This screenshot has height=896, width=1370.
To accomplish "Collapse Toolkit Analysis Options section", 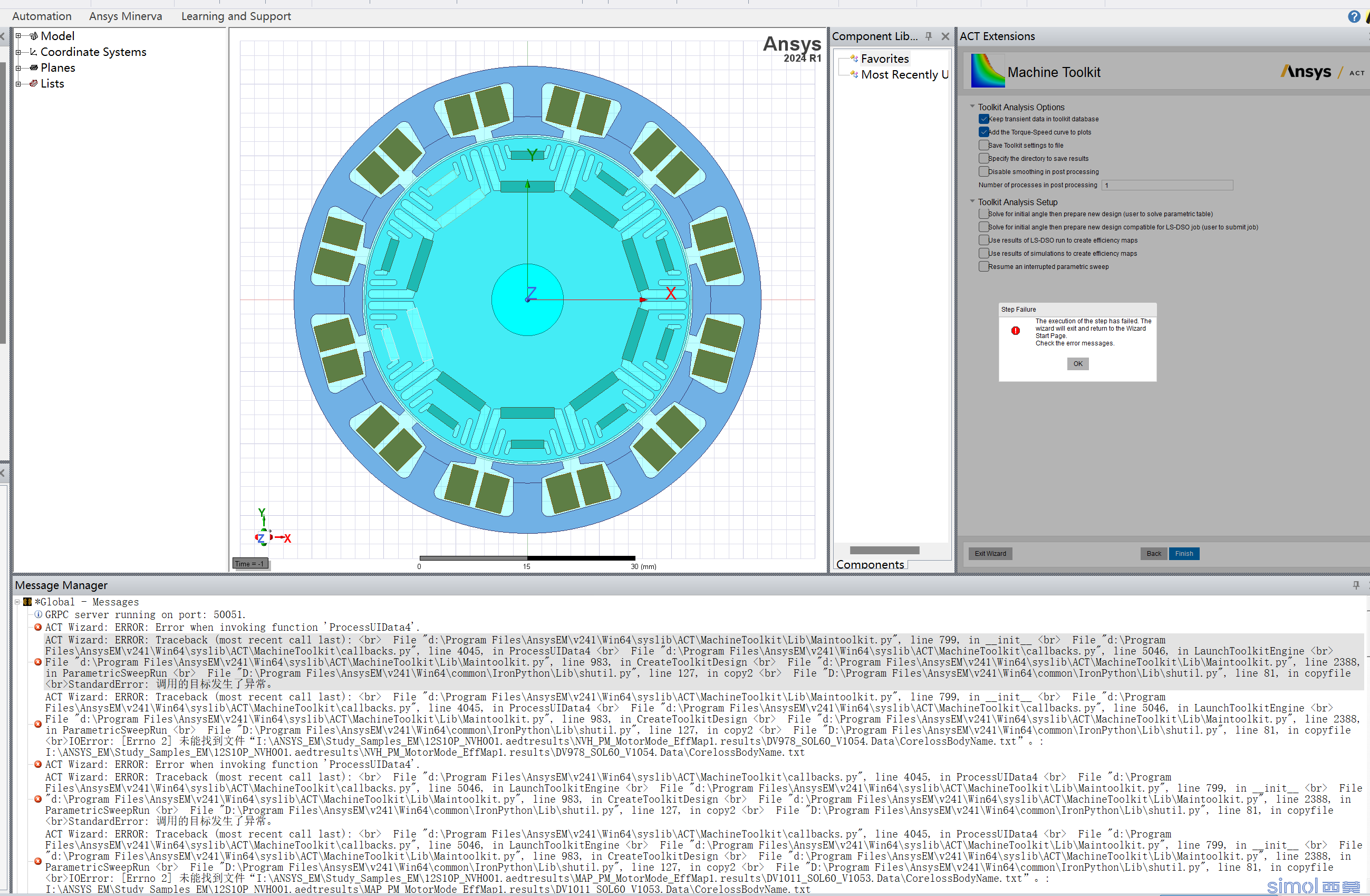I will (972, 107).
